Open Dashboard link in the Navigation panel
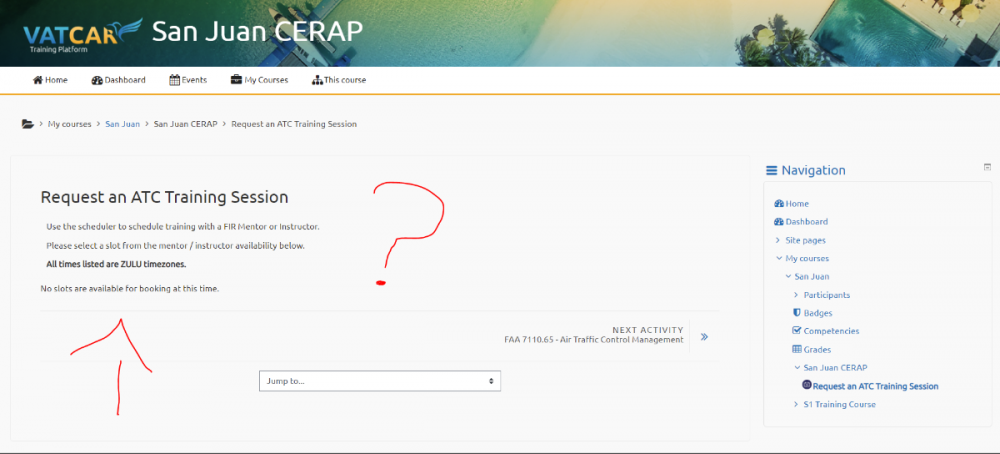This screenshot has height=454, width=1000. pyautogui.click(x=806, y=222)
